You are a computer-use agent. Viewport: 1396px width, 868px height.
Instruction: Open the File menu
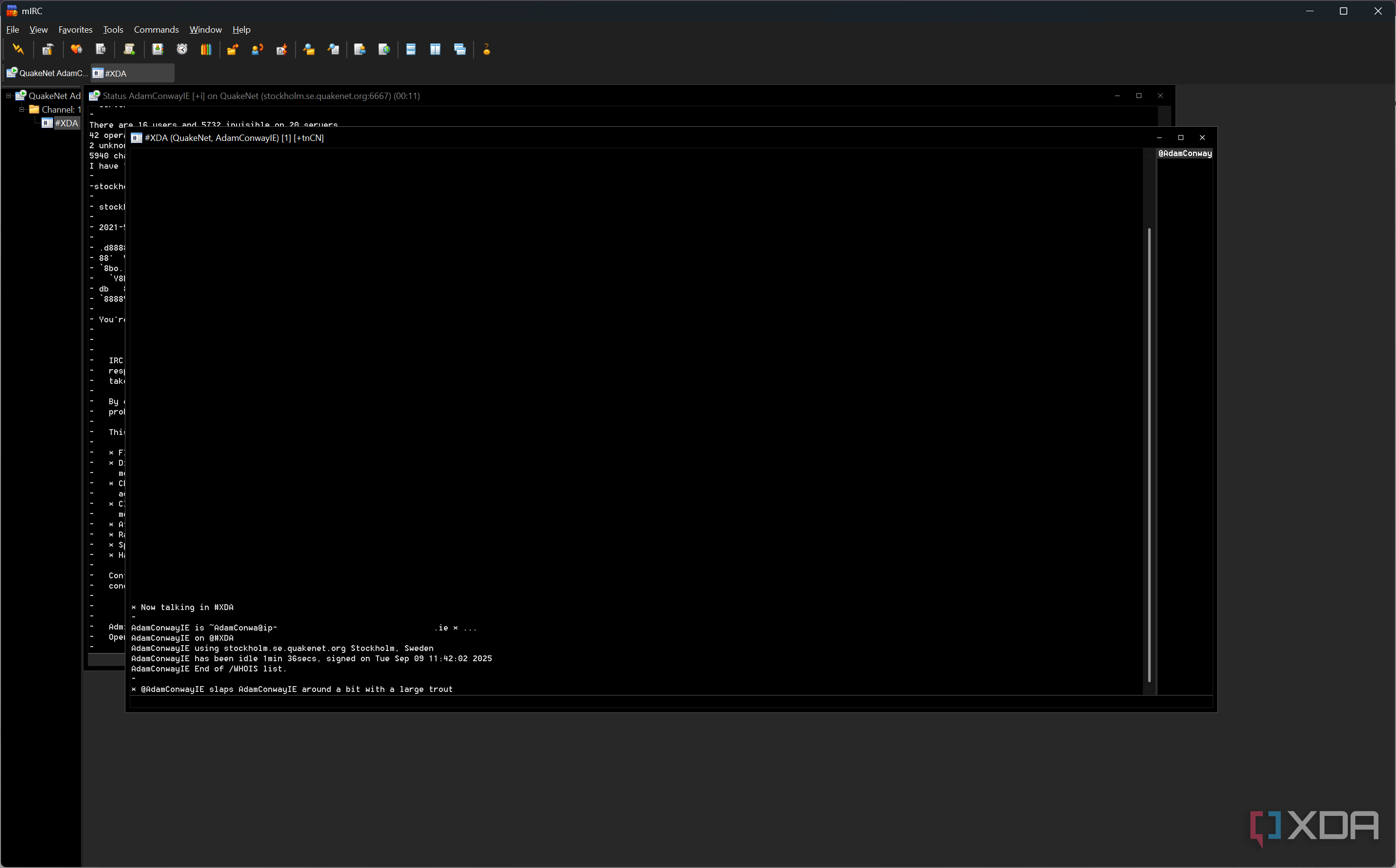(13, 30)
